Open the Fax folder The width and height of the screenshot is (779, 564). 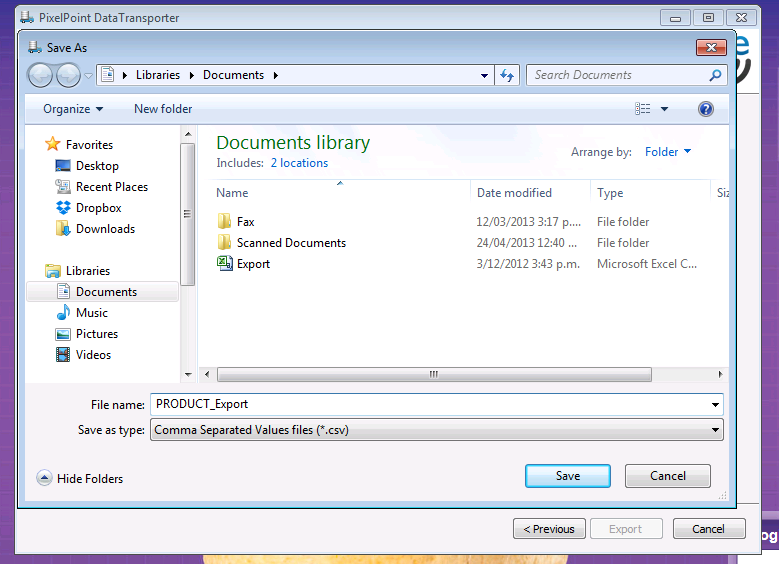click(x=245, y=222)
